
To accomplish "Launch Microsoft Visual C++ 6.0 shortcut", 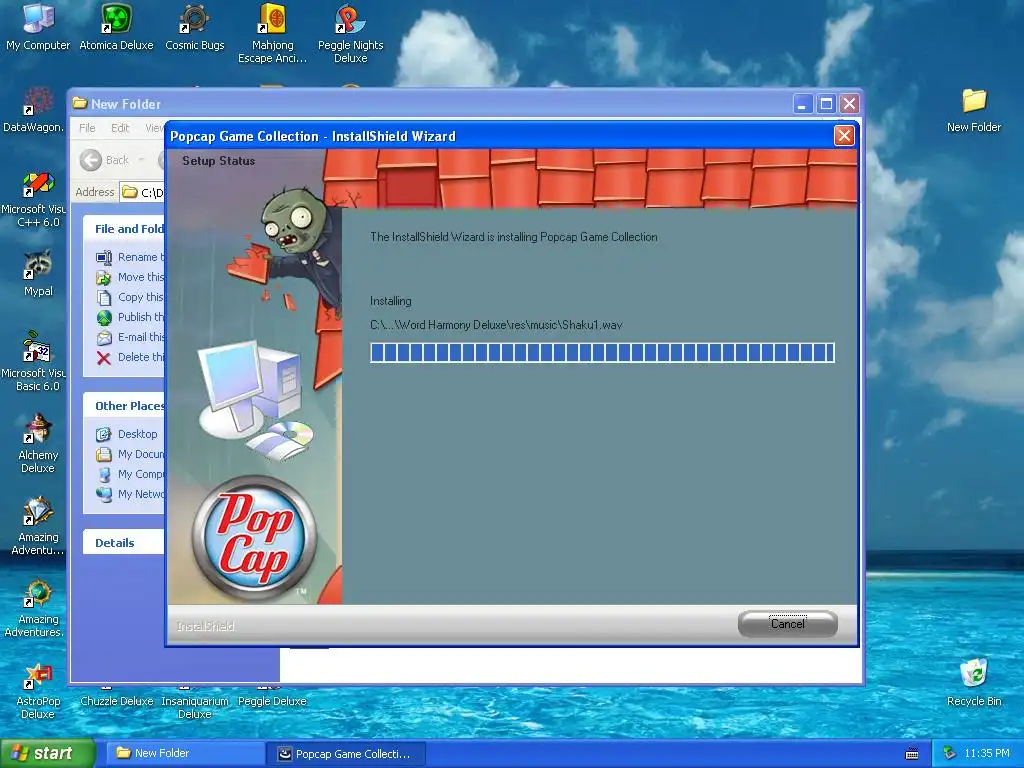I will point(33,199).
